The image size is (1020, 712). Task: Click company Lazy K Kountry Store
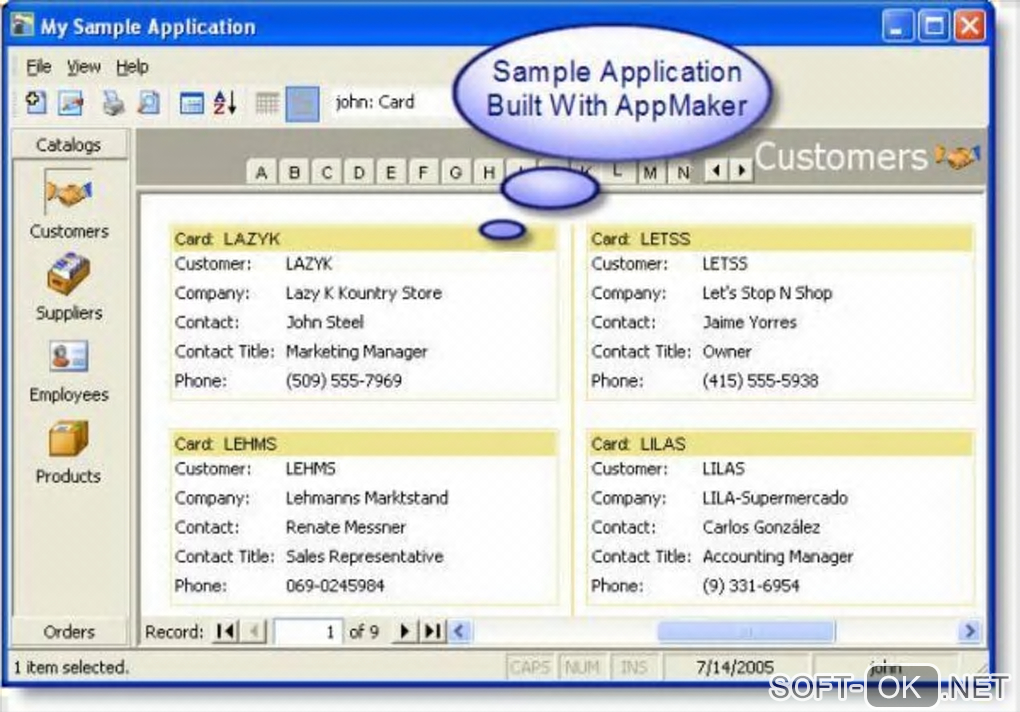click(x=364, y=293)
